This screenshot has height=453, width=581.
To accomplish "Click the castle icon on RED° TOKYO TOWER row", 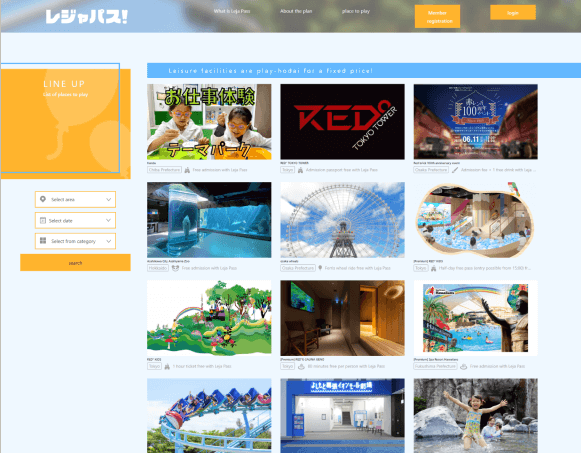I will pos(300,170).
